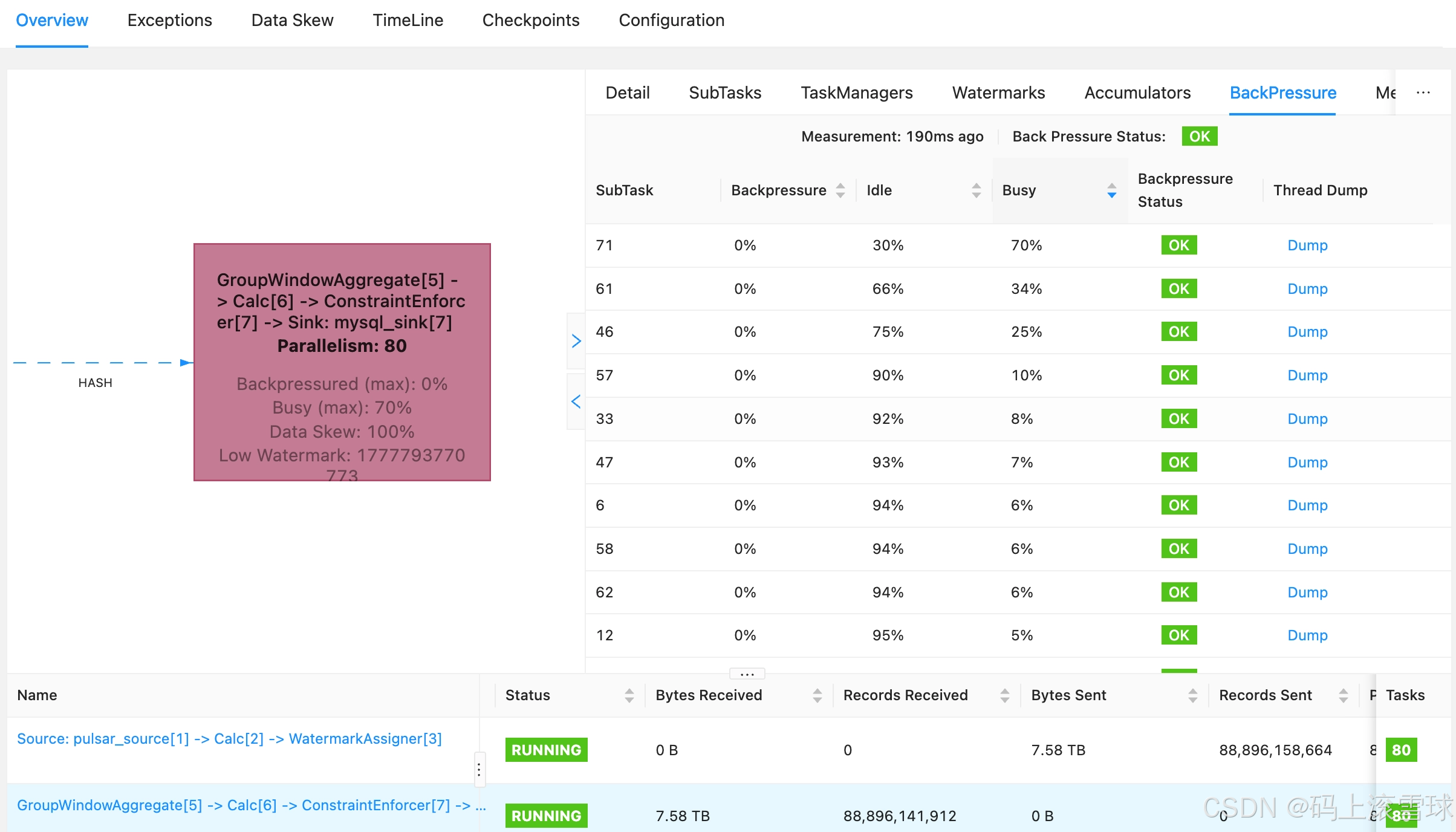Click the 88,896,141,912 records received value
1456x832 pixels.
tap(900, 816)
